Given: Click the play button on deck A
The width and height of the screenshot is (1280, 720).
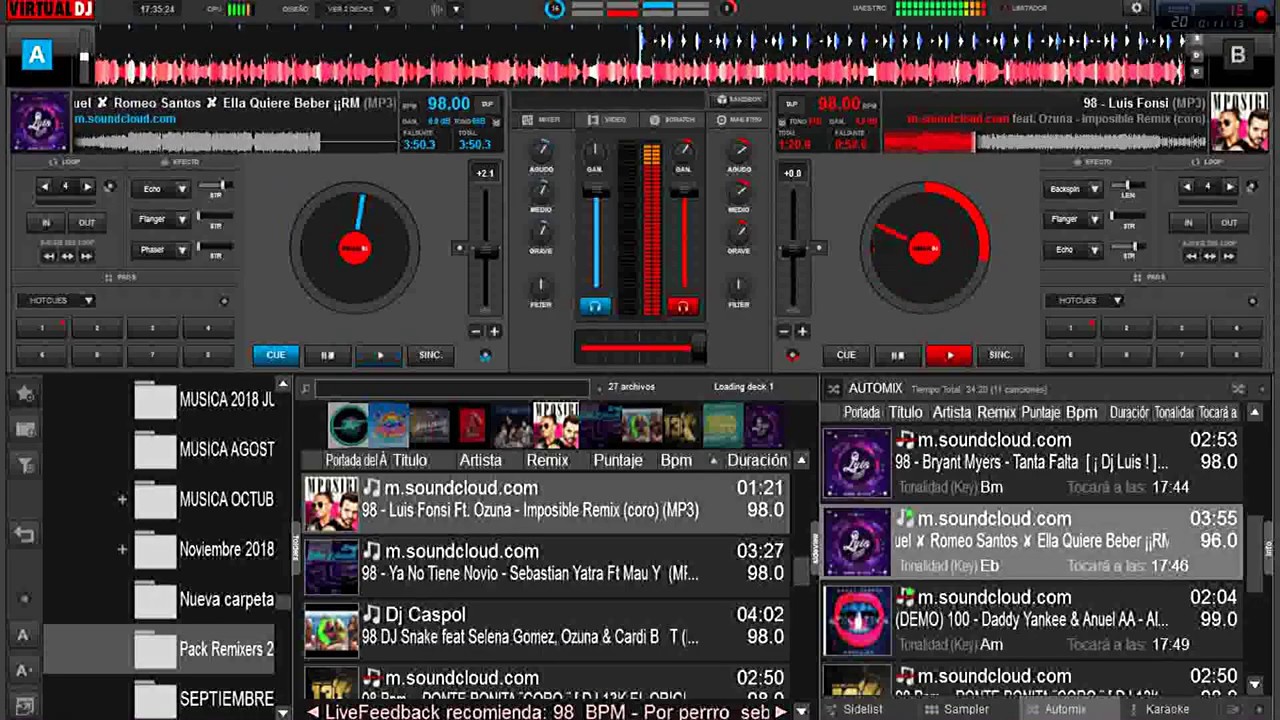Looking at the screenshot, I should [380, 355].
